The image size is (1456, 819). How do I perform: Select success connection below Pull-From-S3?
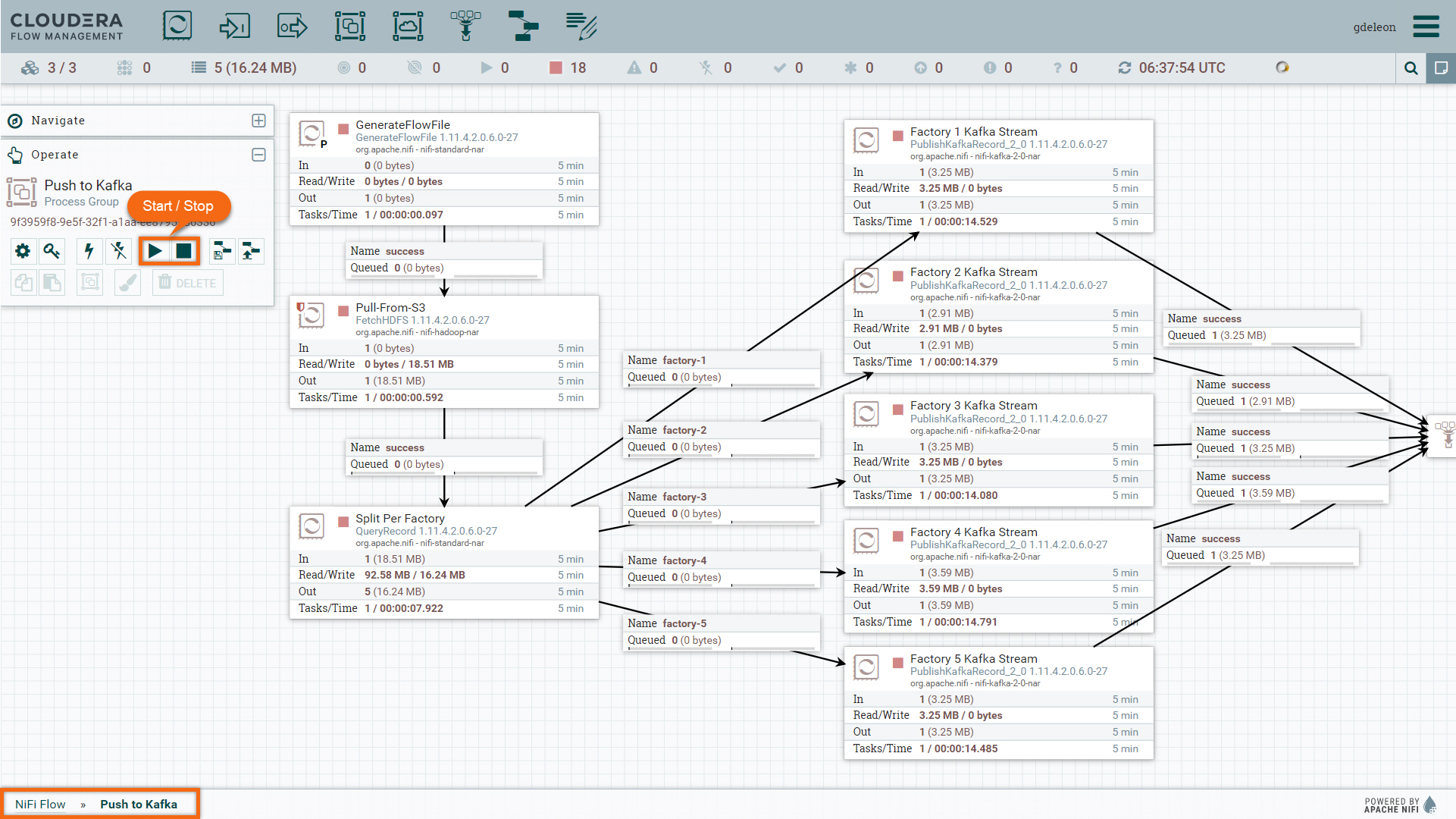click(444, 457)
